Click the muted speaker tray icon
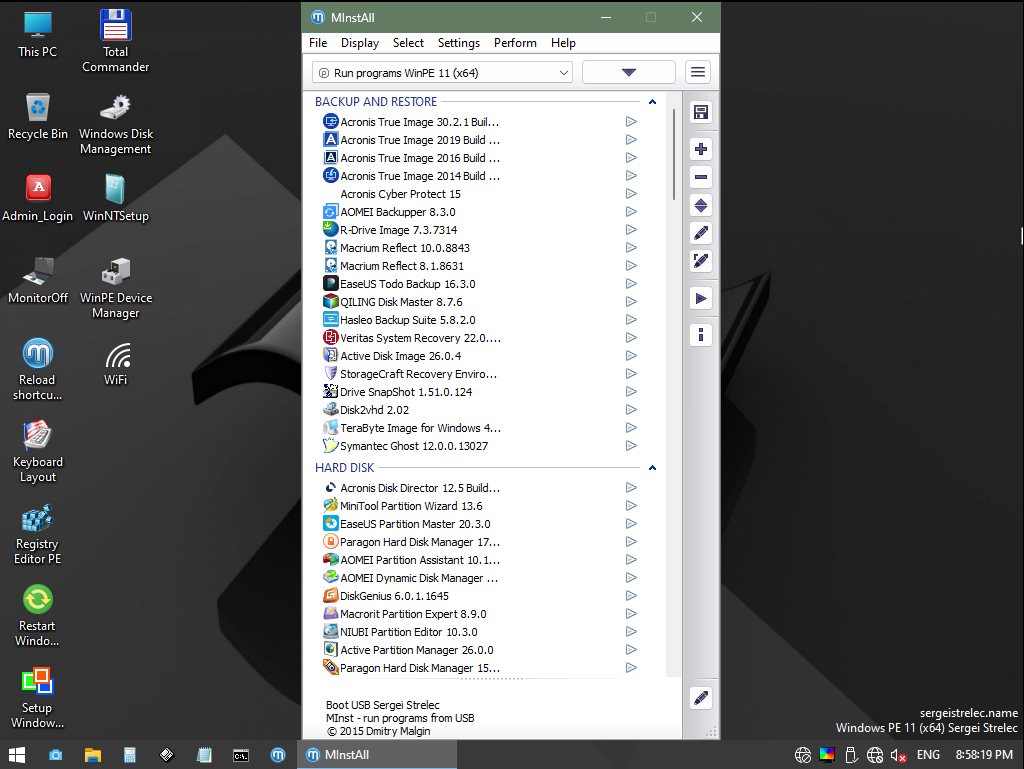This screenshot has height=769, width=1024. tap(898, 755)
